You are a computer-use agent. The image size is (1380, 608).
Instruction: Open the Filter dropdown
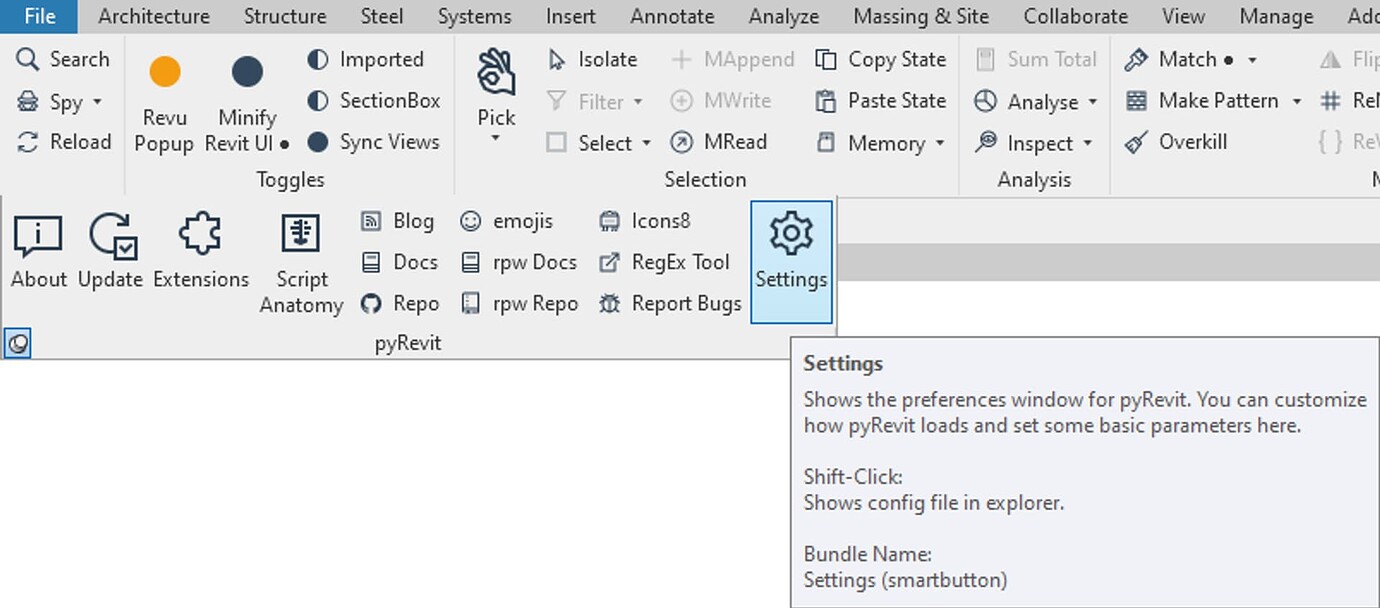(596, 101)
